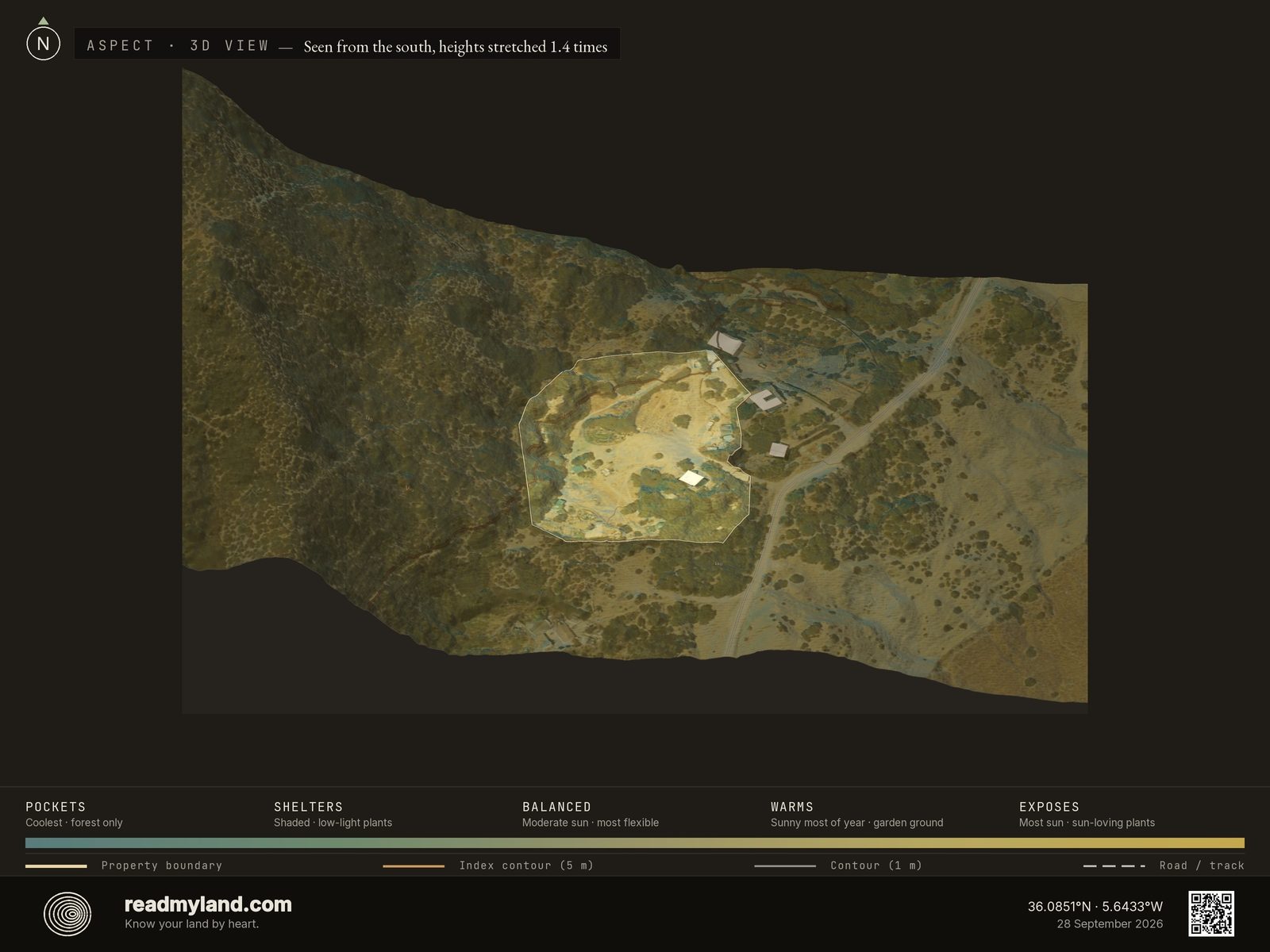The height and width of the screenshot is (952, 1270).
Task: Click the WARMS legend heading
Action: coord(792,807)
